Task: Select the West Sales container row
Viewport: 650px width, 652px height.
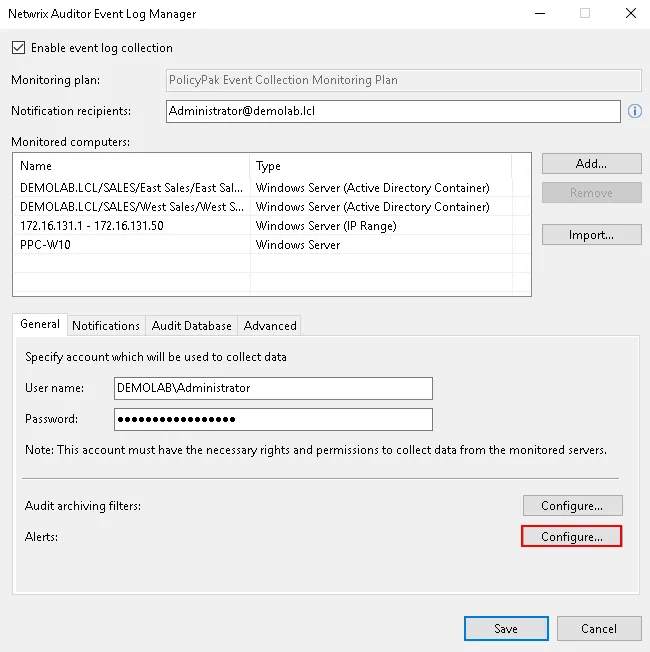Action: [130, 207]
